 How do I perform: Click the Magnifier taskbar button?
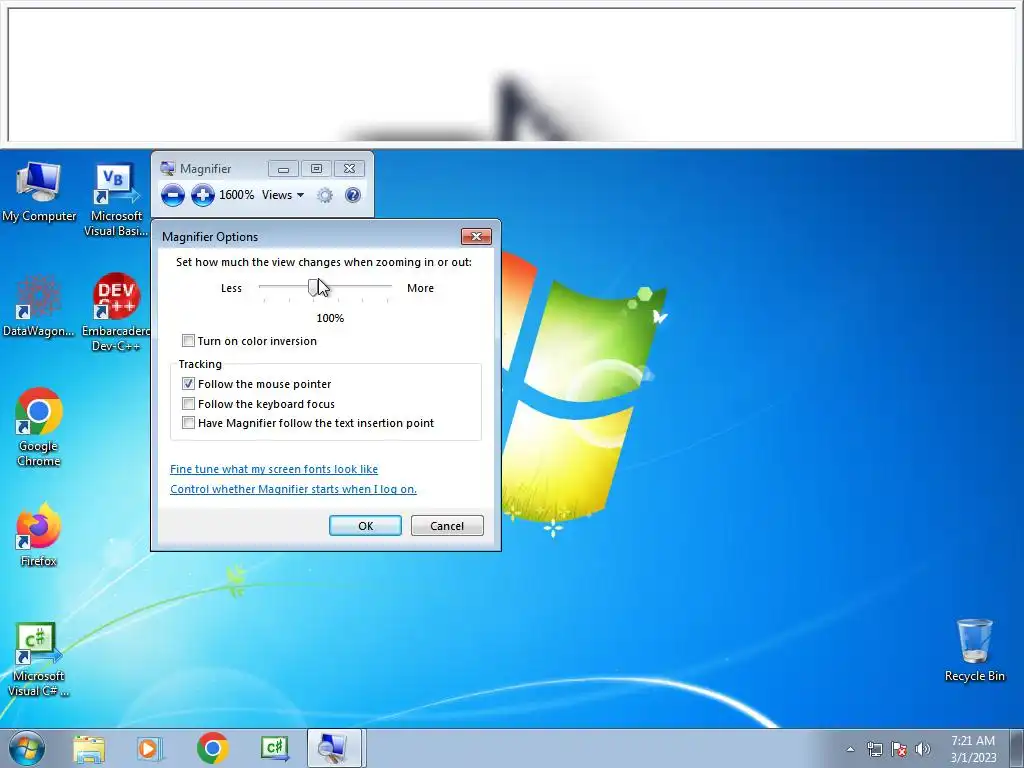point(334,748)
